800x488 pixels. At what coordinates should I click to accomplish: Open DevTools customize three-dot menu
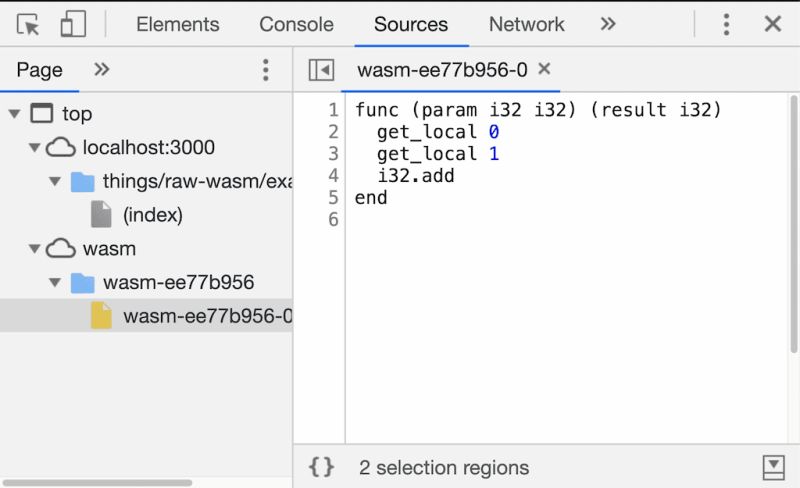(727, 24)
